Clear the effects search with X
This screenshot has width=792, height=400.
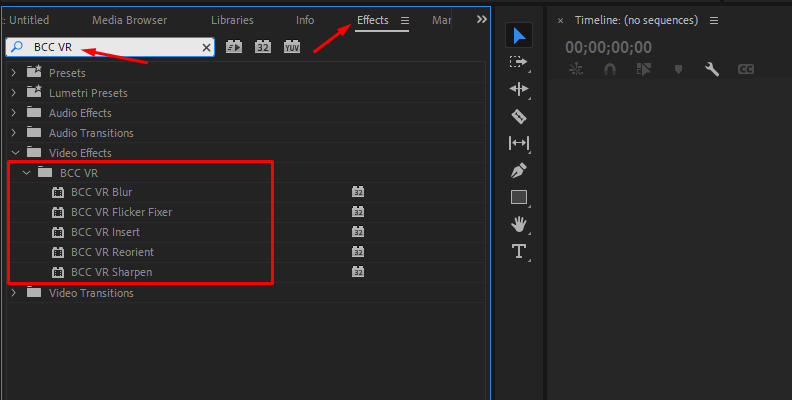pyautogui.click(x=206, y=47)
